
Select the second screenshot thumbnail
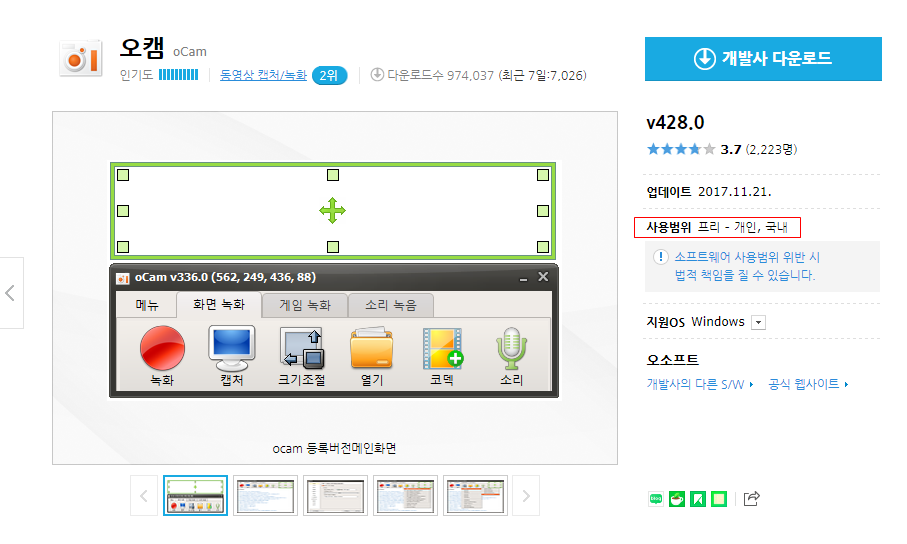pos(266,495)
